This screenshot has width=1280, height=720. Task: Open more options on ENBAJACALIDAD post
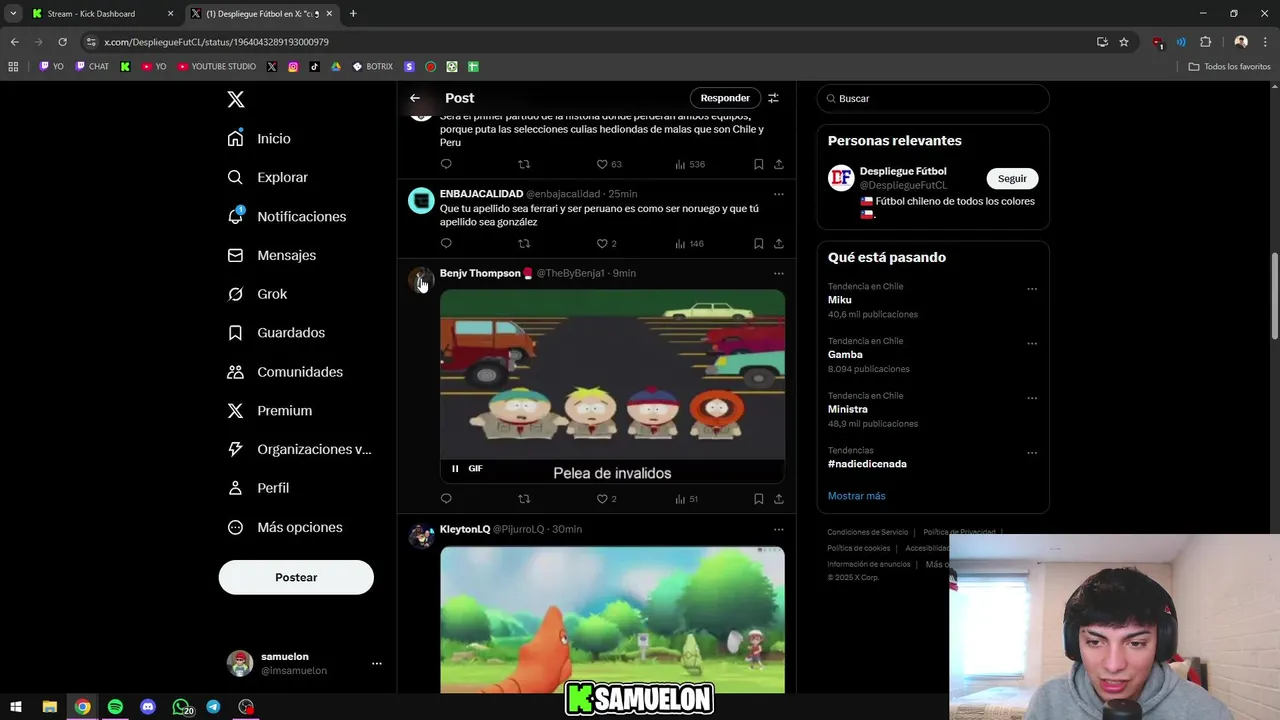point(778,194)
